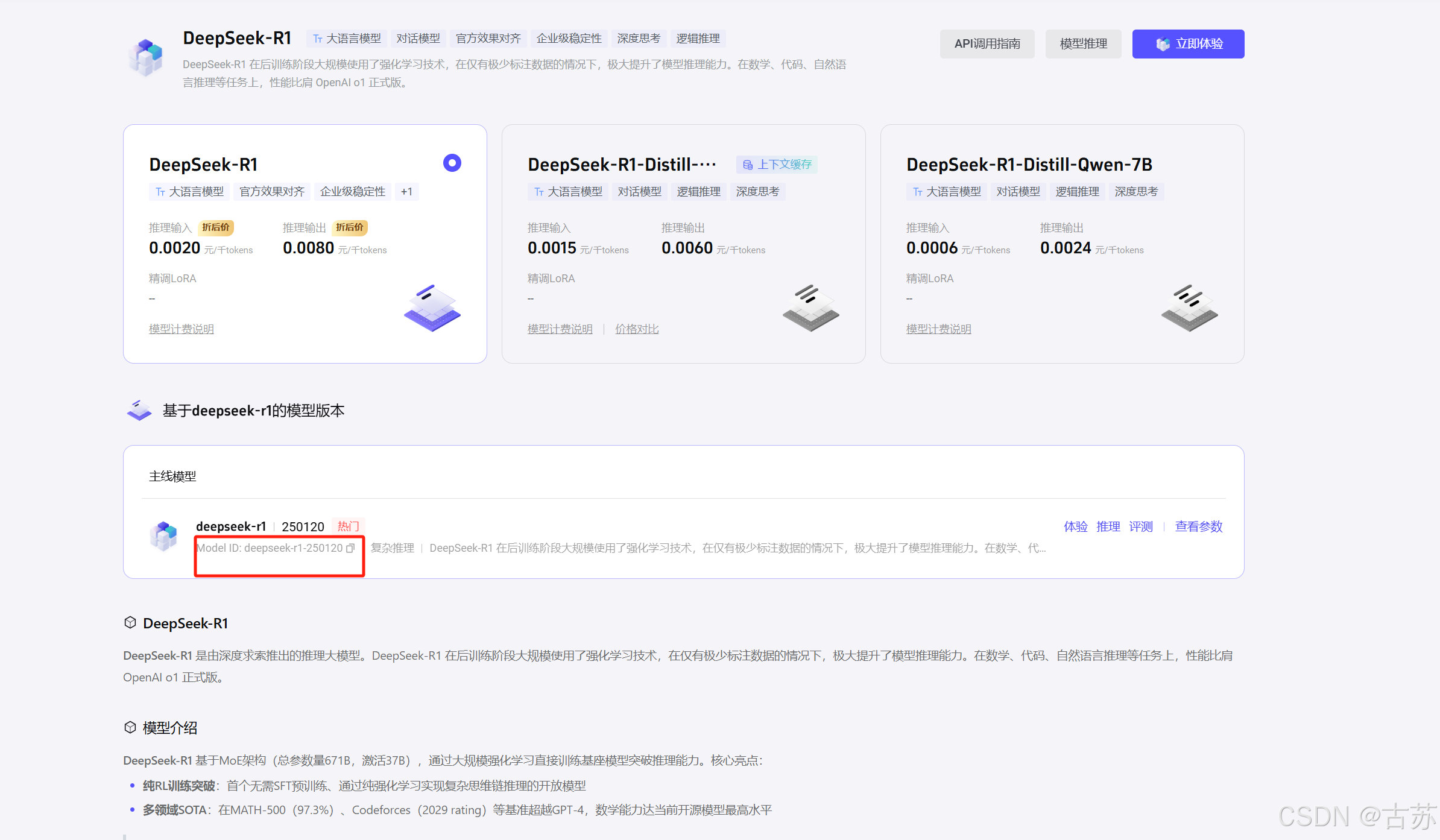Expand the +1 hidden tags in DeepSeek-R1 card
Viewport: 1440px width, 840px height.
coord(406,192)
